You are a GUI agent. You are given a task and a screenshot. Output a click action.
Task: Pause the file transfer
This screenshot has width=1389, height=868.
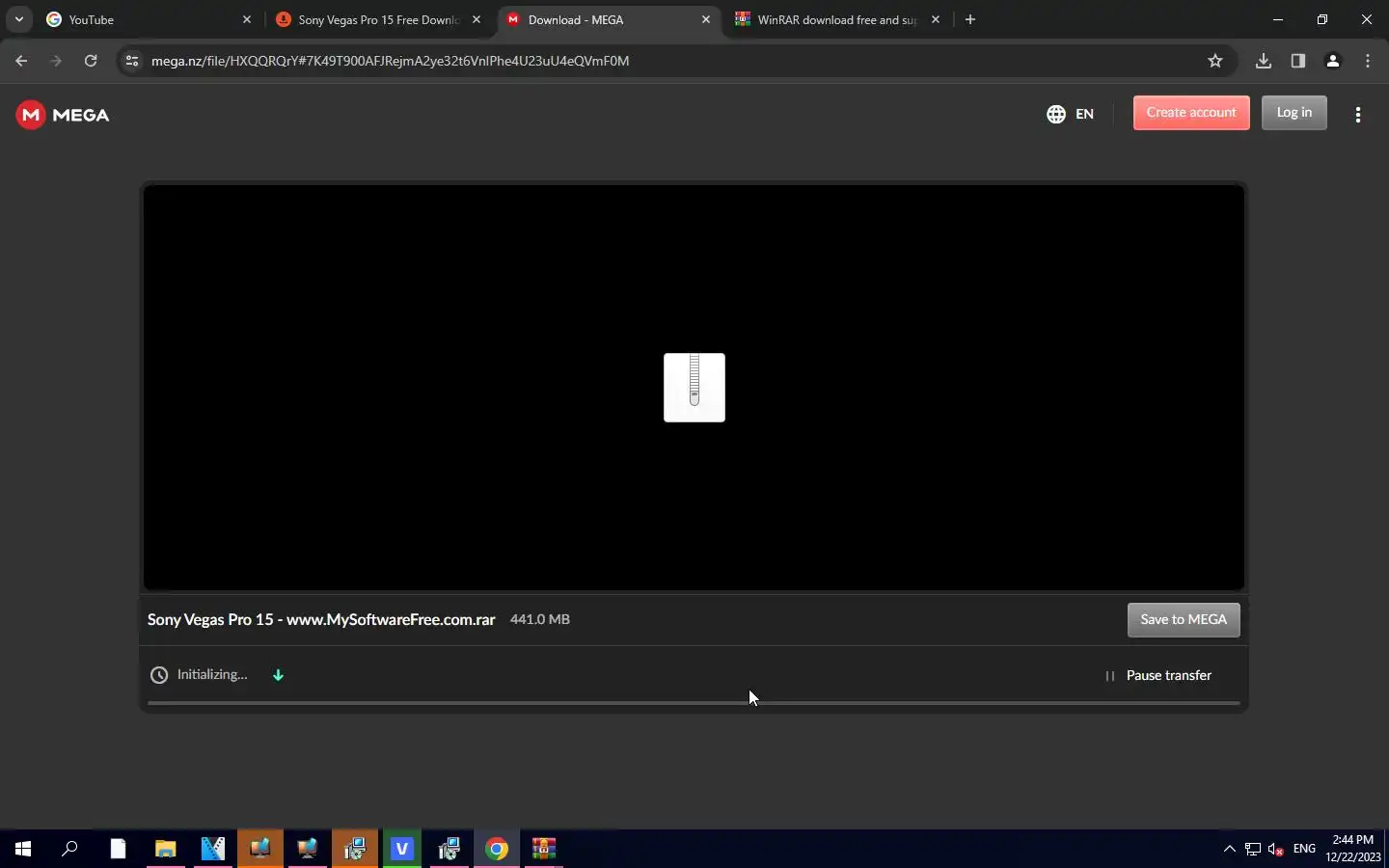tap(1157, 675)
